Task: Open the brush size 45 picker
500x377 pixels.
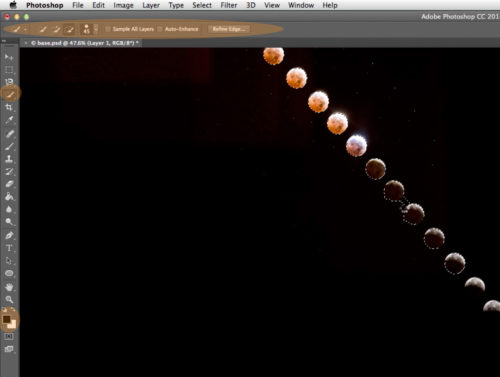Action: (86, 29)
